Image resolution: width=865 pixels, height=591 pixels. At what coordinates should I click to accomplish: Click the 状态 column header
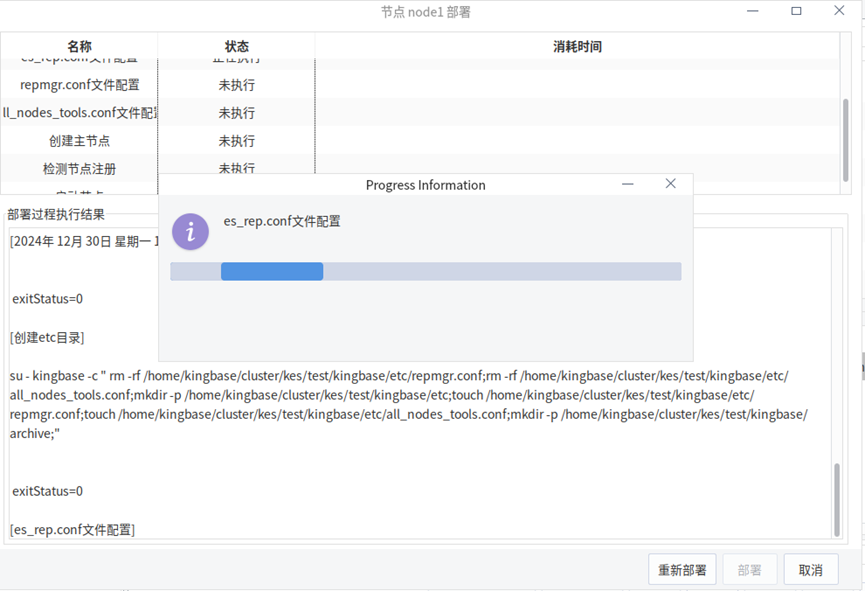(x=236, y=47)
